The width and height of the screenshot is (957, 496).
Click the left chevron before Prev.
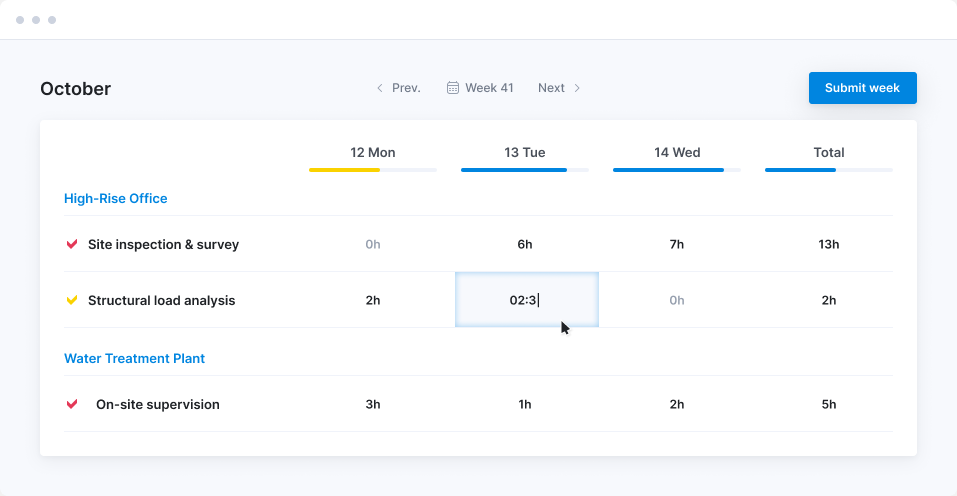pyautogui.click(x=380, y=88)
